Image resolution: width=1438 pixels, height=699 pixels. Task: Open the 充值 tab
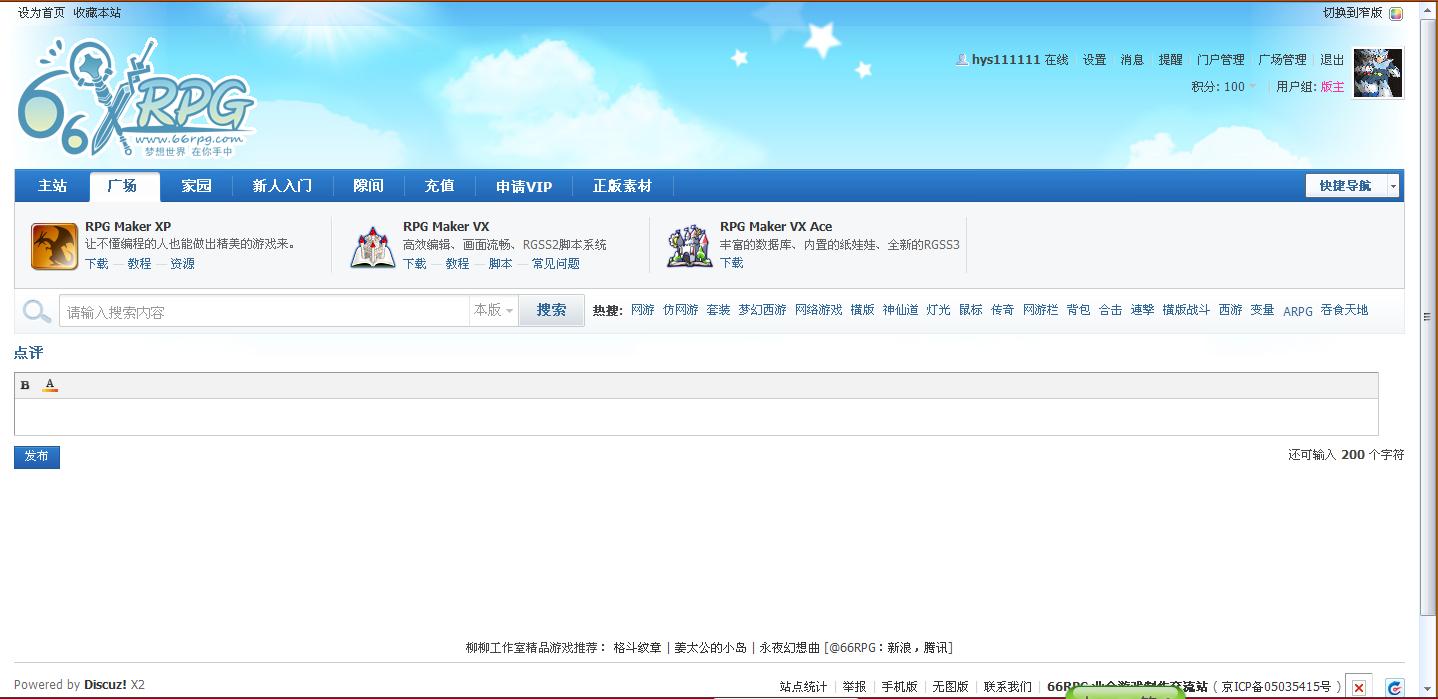click(x=439, y=186)
